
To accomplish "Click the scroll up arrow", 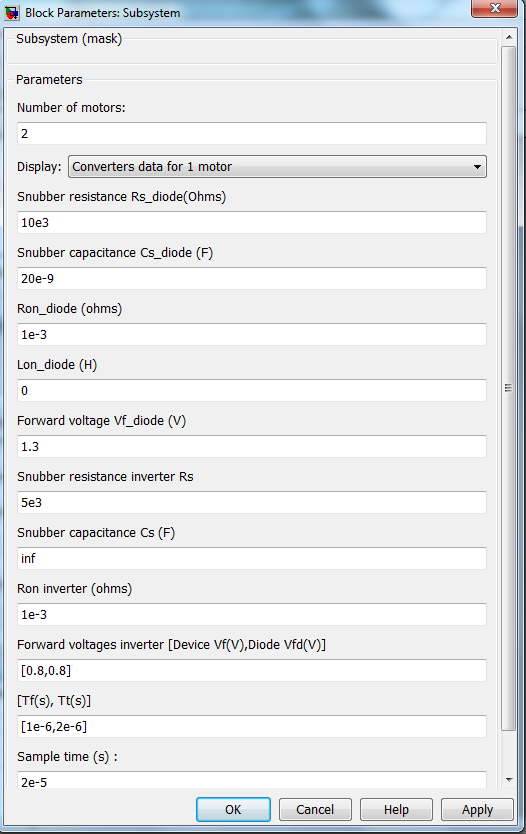I will point(508,37).
